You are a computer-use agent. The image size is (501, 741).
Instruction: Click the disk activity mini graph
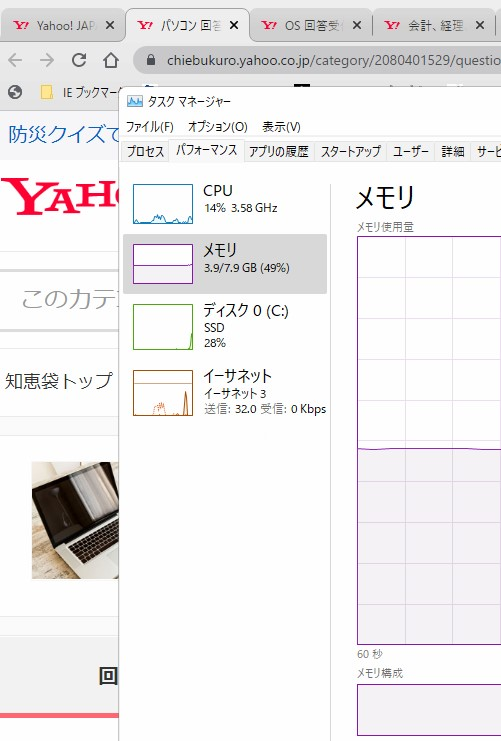[x=163, y=327]
